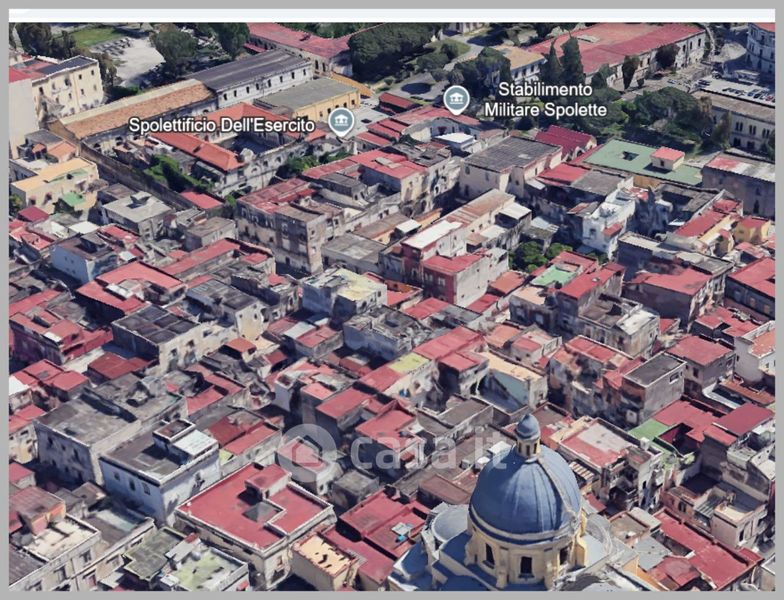The image size is (784, 600).
Task: Click the Spolettificio Dell'Esercito map marker icon
Action: 341,121
